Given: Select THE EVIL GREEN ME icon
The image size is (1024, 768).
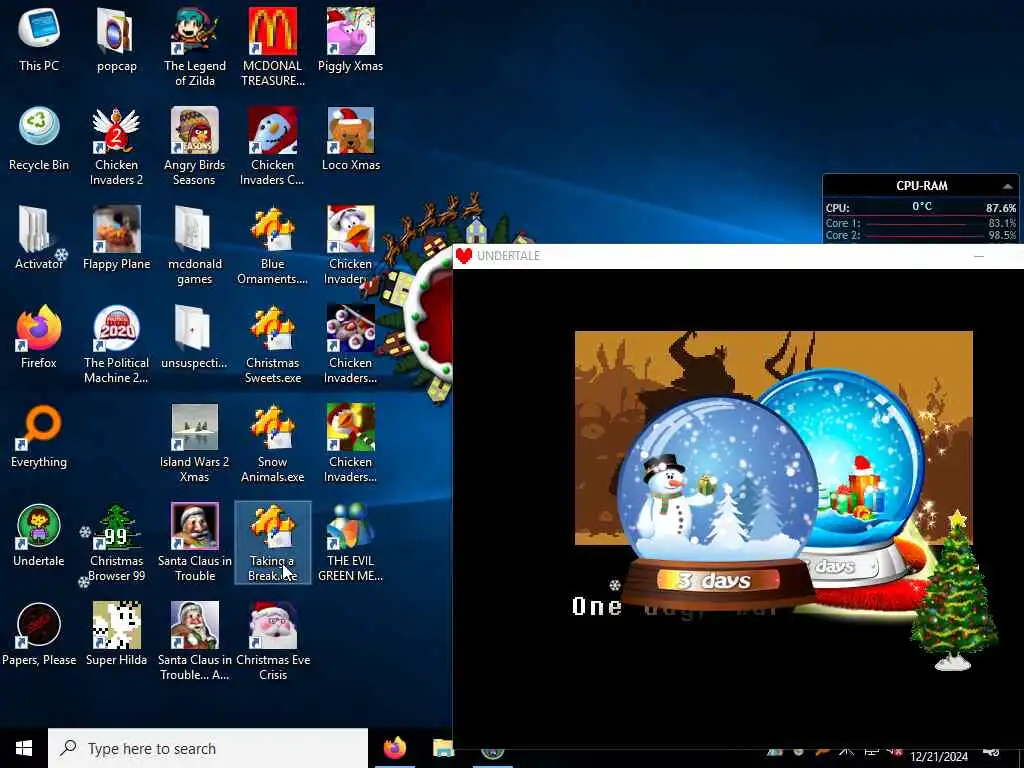Looking at the screenshot, I should pos(351,543).
